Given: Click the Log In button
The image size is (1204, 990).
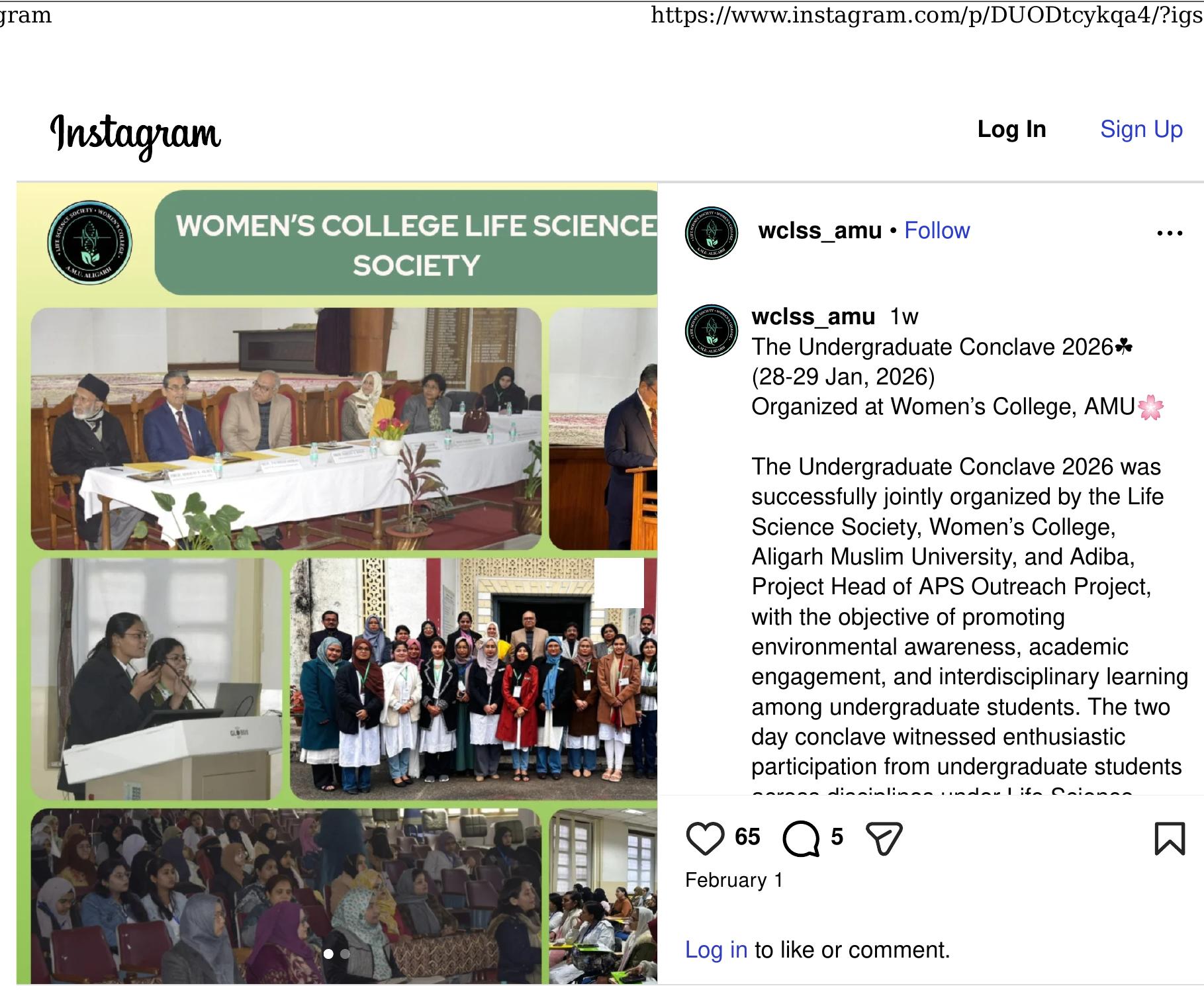Looking at the screenshot, I should coord(1011,129).
